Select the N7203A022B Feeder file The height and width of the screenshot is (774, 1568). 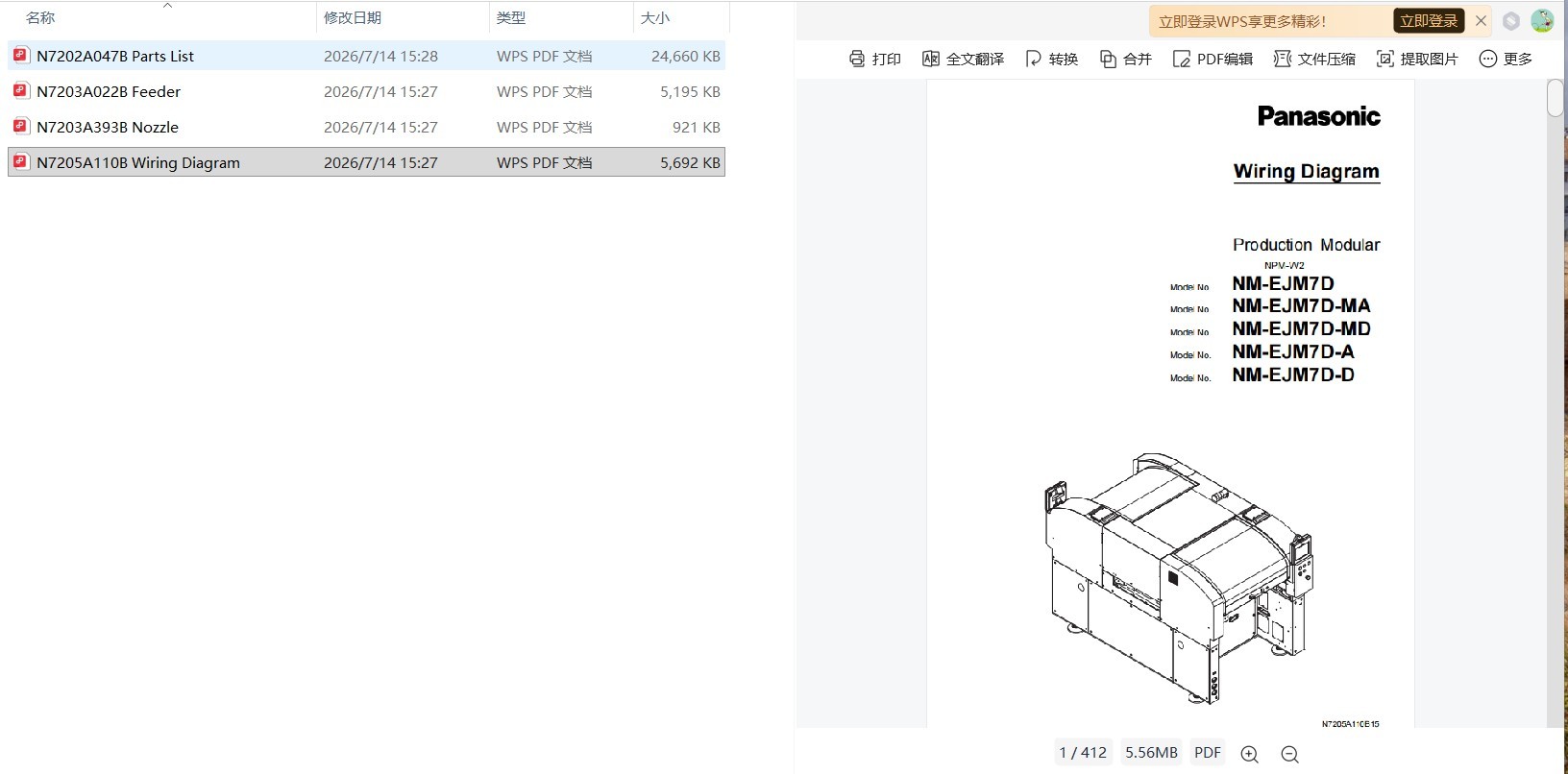pos(366,91)
